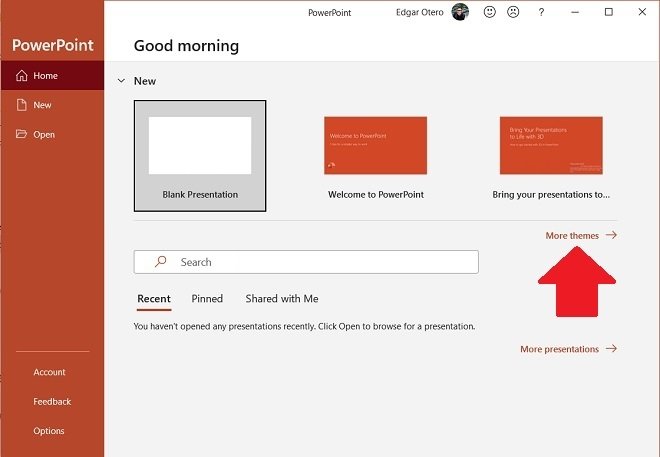Click the Home house icon in sidebar
Image resolution: width=660 pixels, height=457 pixels.
tap(21, 75)
